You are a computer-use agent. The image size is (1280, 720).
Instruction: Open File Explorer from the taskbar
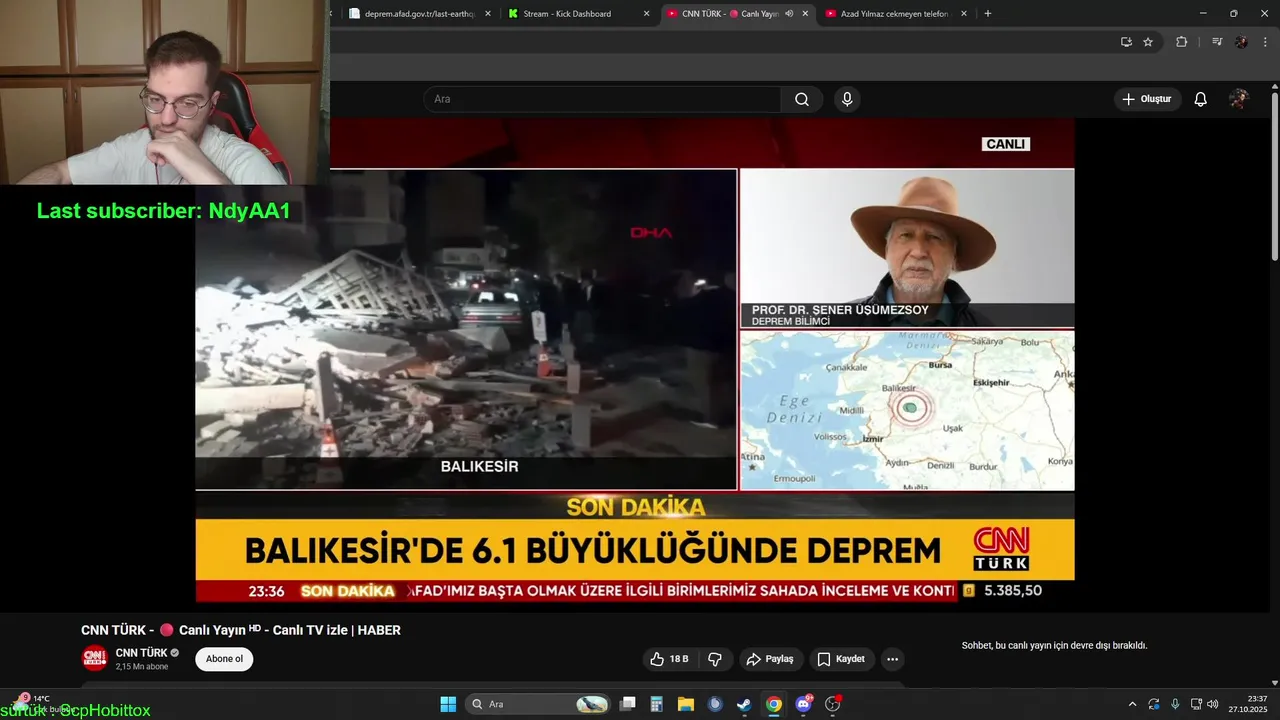[686, 704]
